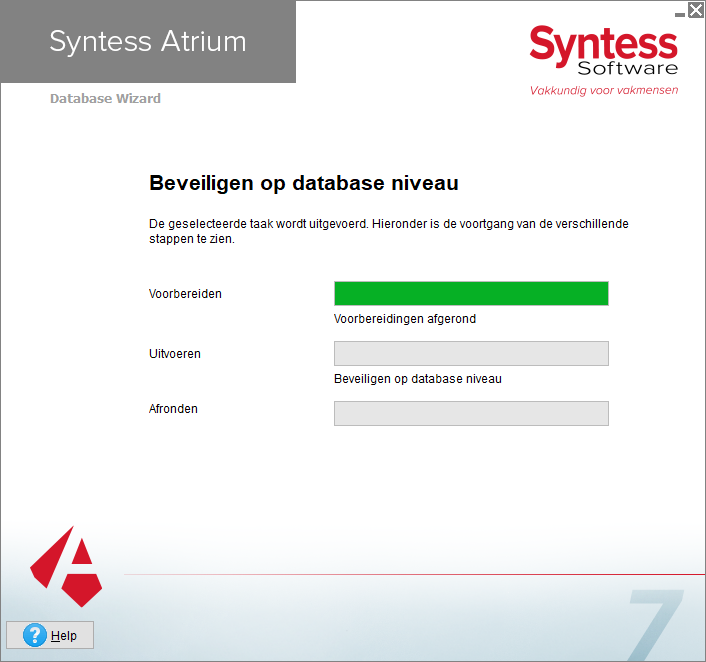Viewport: 706px width, 662px height.
Task: Click the 'Uitvoeren' label
Action: coord(175,354)
